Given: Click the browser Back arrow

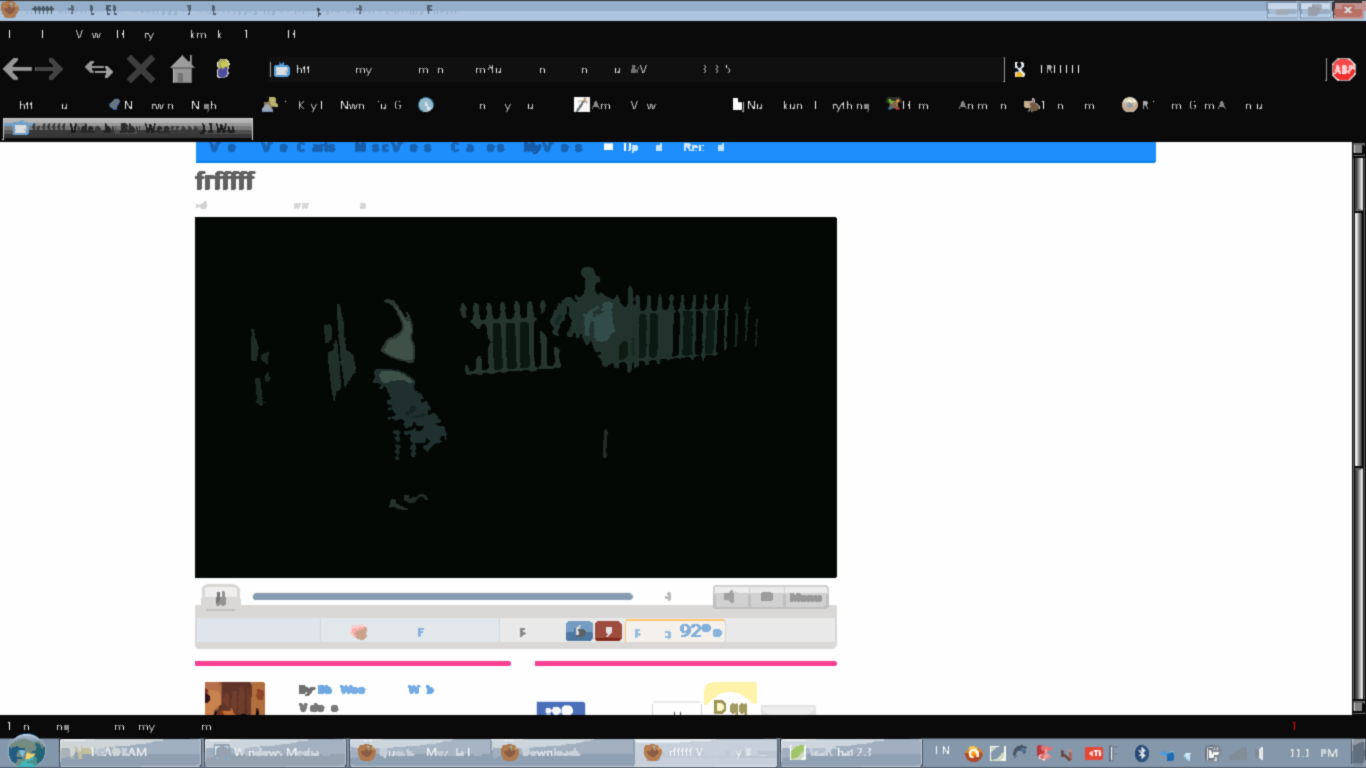Looking at the screenshot, I should (18, 69).
